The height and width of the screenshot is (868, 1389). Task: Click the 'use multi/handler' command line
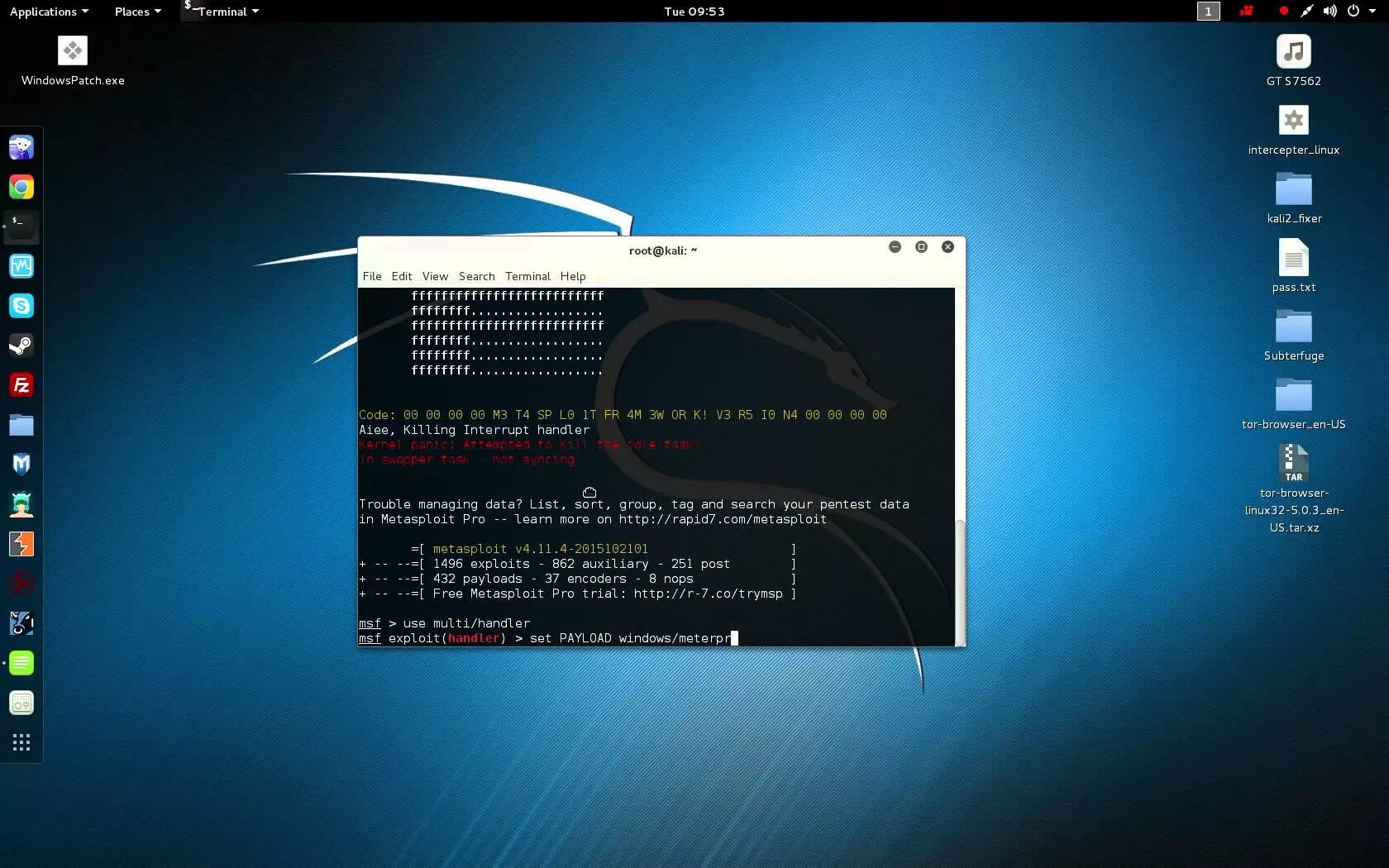445,623
